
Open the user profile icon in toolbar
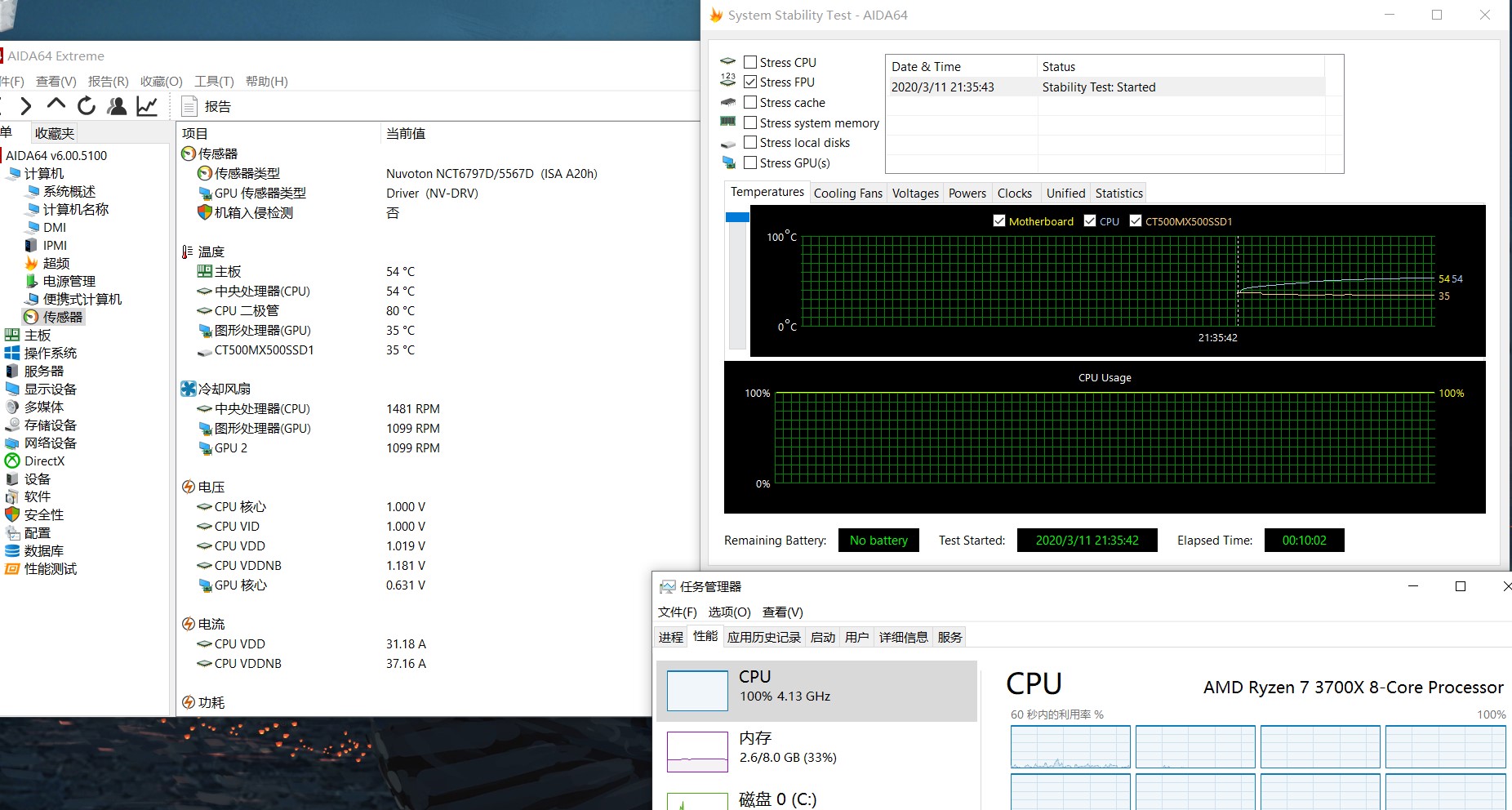pyautogui.click(x=117, y=106)
